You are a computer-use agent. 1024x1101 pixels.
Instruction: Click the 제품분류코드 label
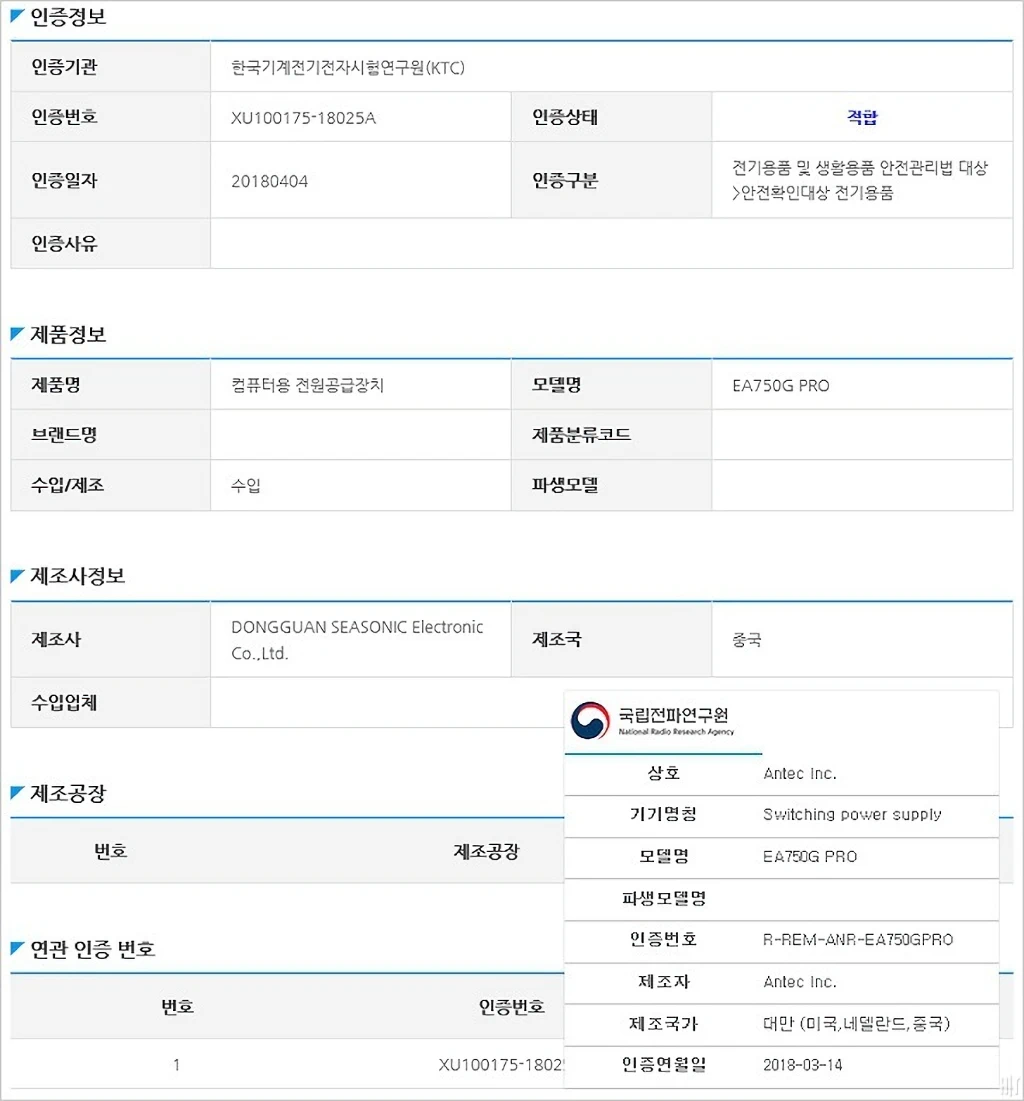[x=581, y=435]
